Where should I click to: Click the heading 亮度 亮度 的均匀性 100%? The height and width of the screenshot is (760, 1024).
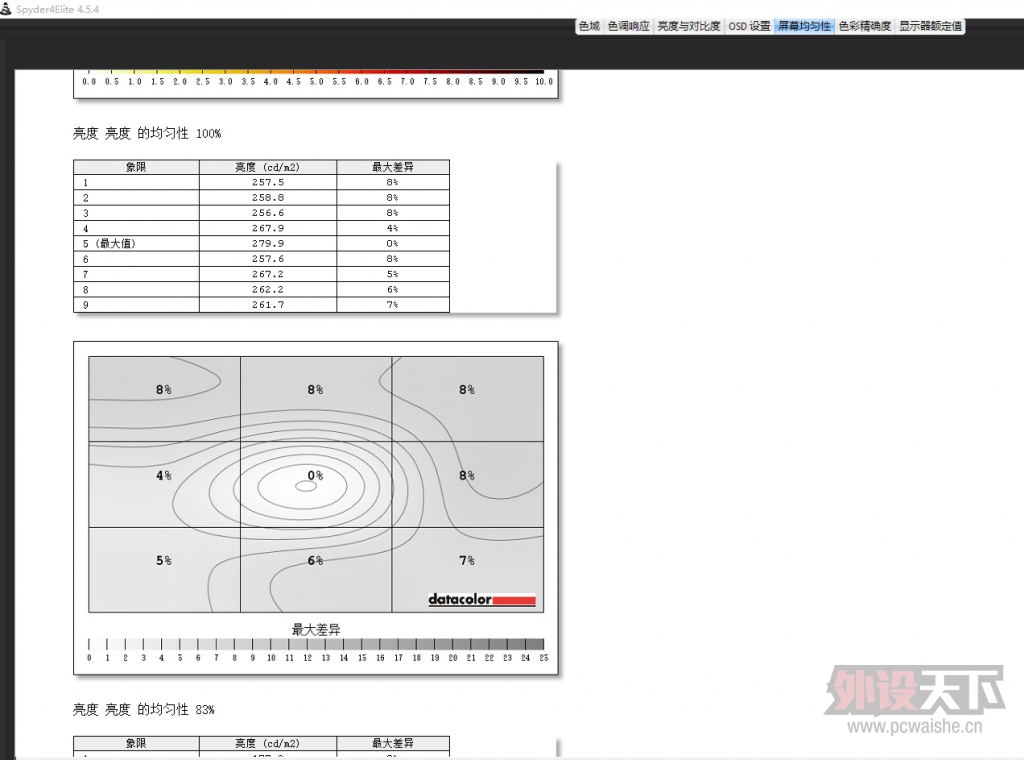tap(147, 133)
